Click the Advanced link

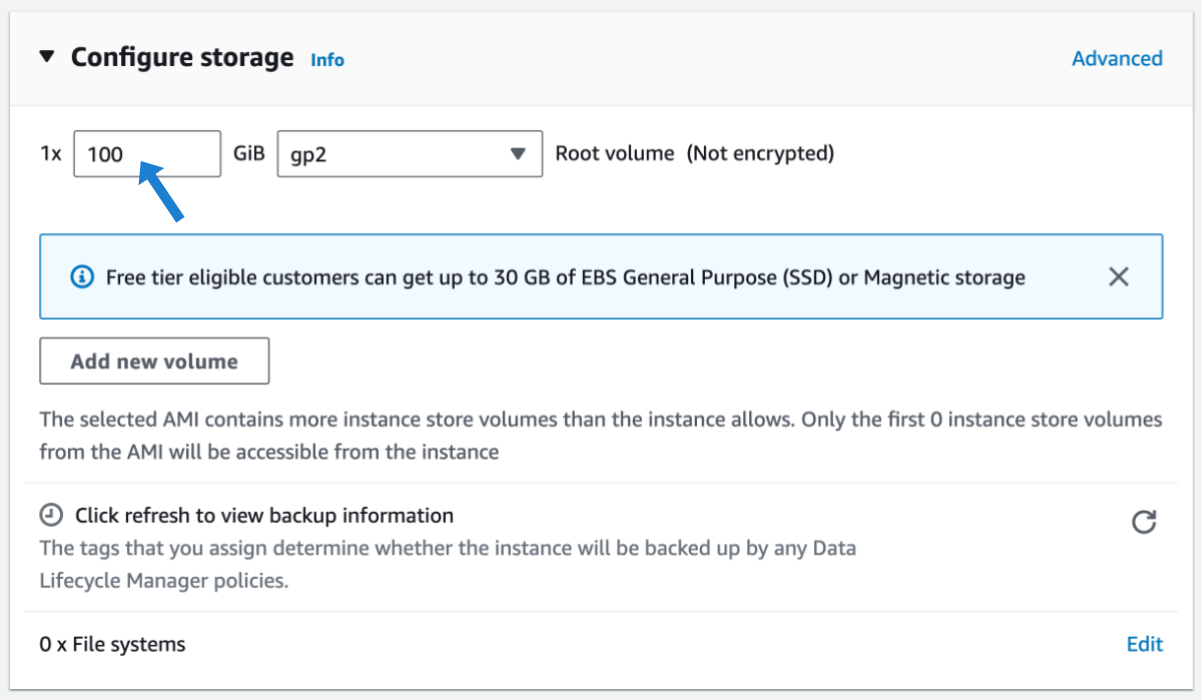point(1117,58)
